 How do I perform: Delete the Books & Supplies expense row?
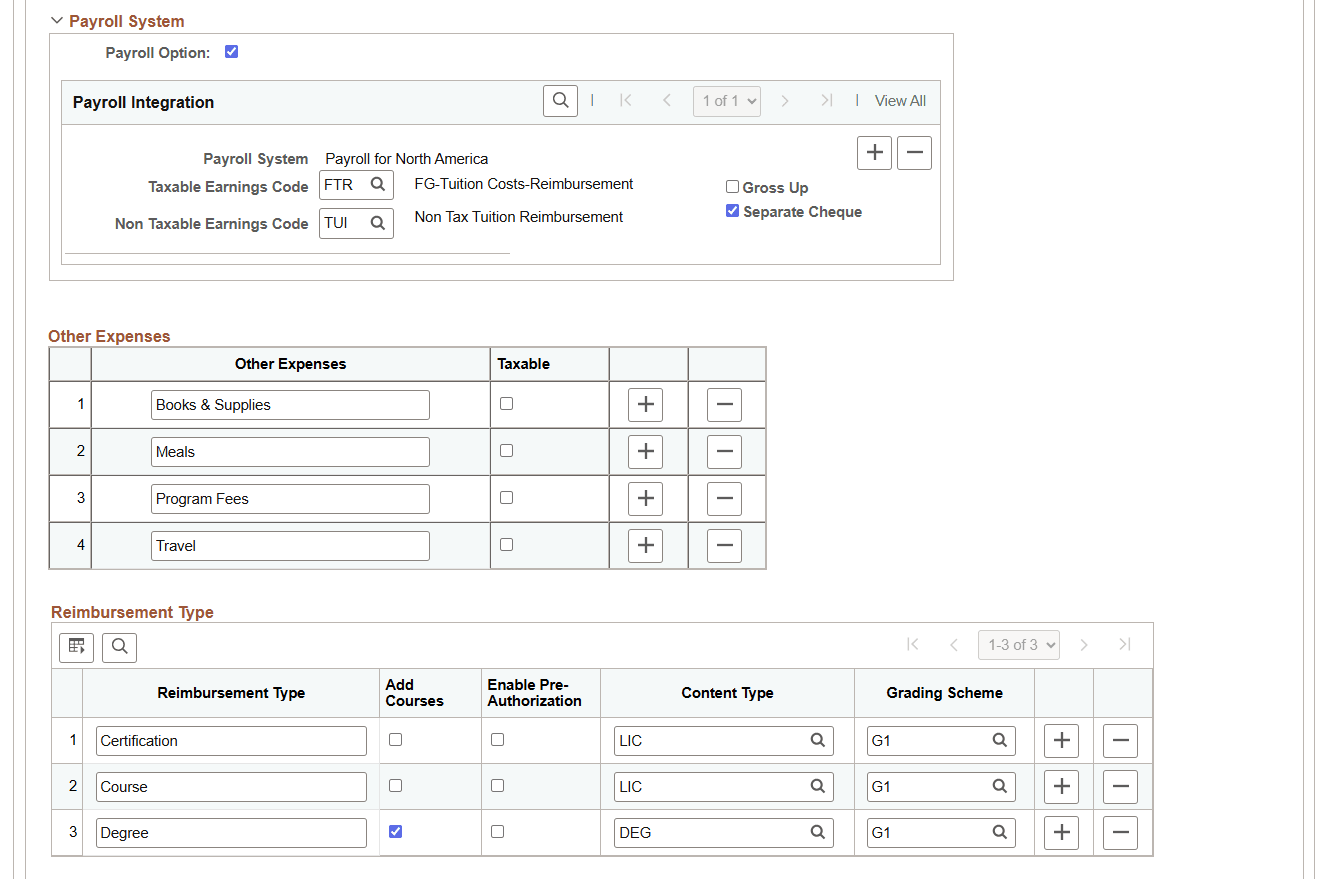[724, 405]
